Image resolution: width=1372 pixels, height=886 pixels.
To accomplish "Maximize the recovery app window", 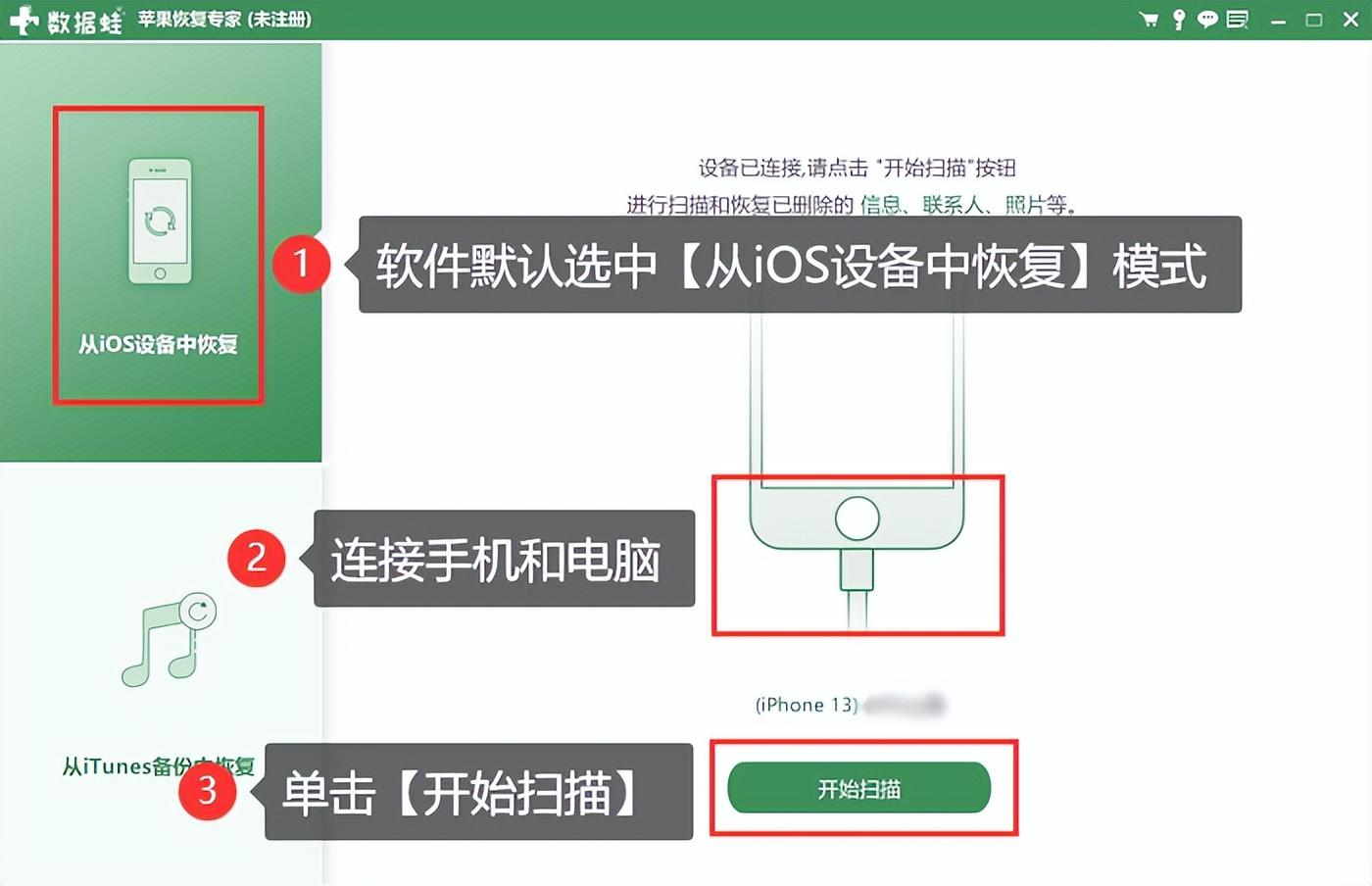I will coord(1313,20).
